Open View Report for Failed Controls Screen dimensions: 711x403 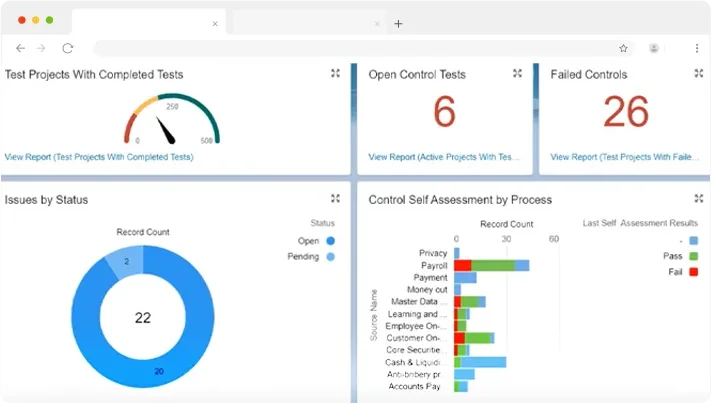(623, 157)
